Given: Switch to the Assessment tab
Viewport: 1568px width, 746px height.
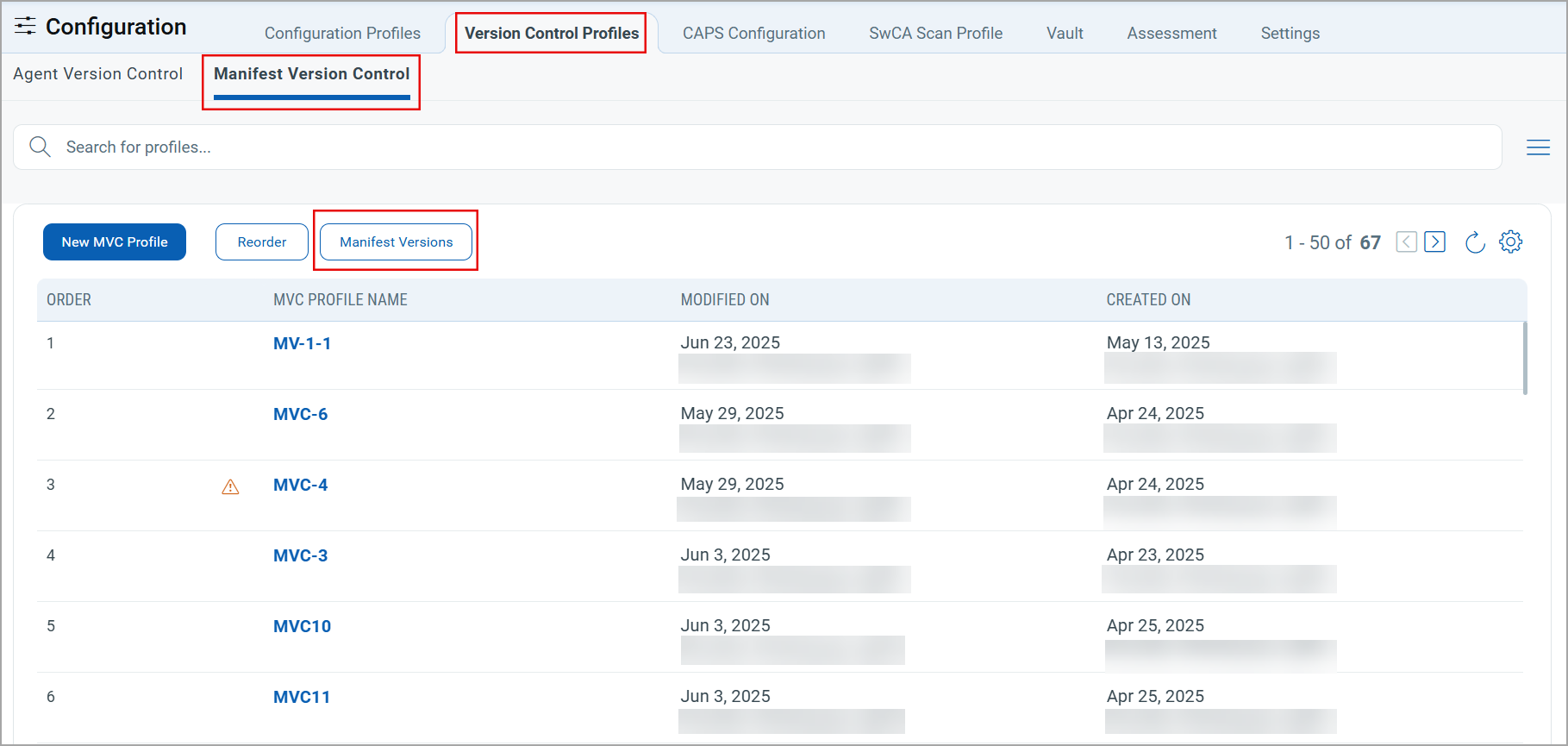Looking at the screenshot, I should [x=1171, y=33].
